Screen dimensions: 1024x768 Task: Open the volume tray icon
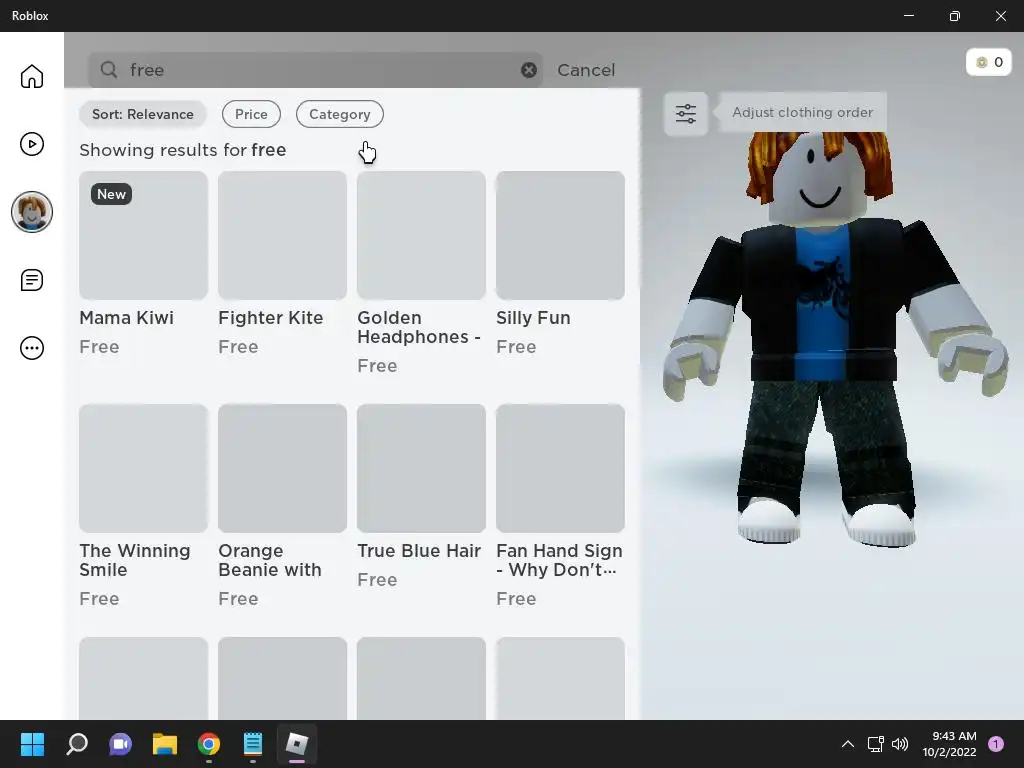tap(900, 744)
